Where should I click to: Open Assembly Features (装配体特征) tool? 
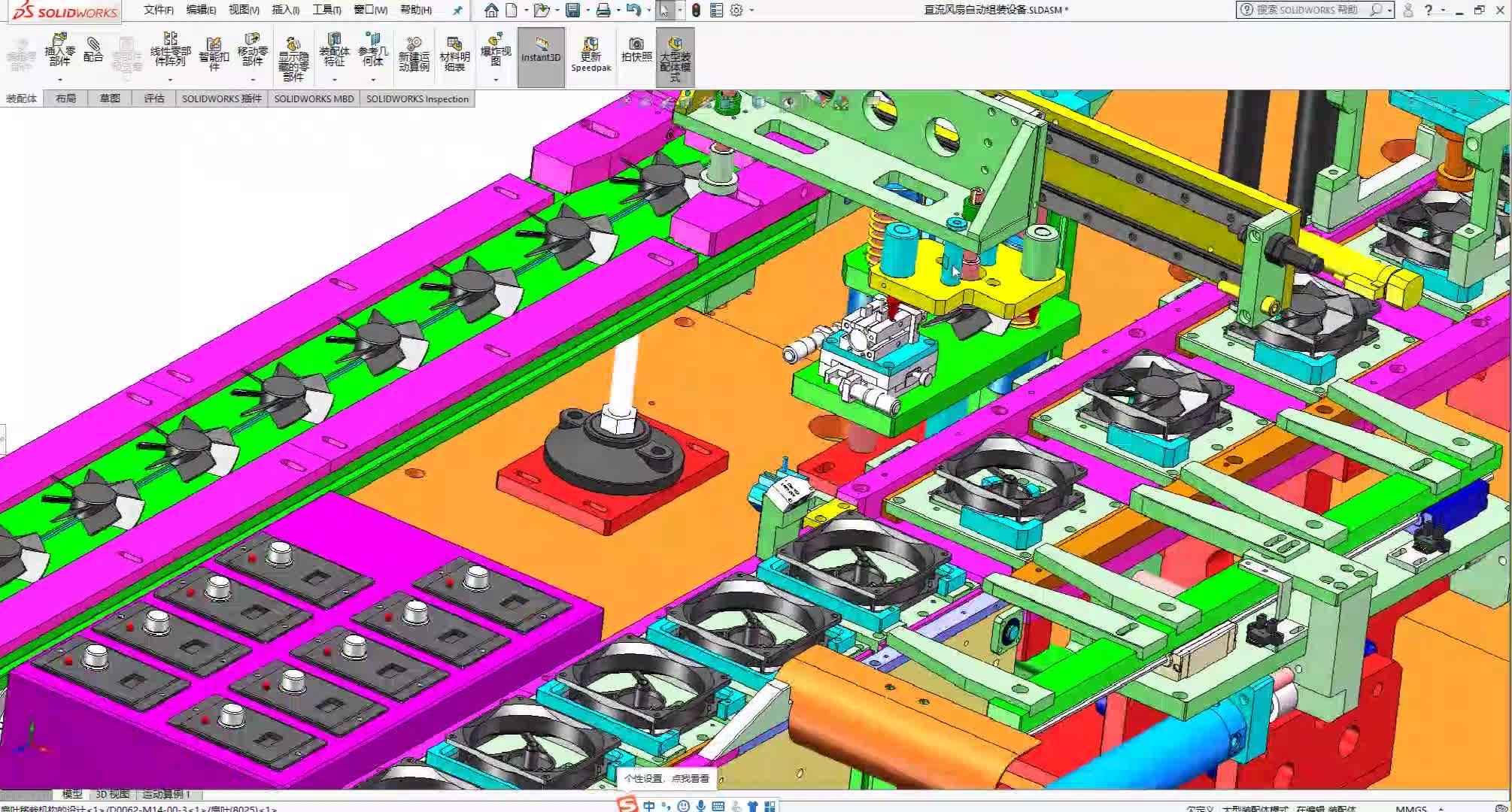point(334,49)
